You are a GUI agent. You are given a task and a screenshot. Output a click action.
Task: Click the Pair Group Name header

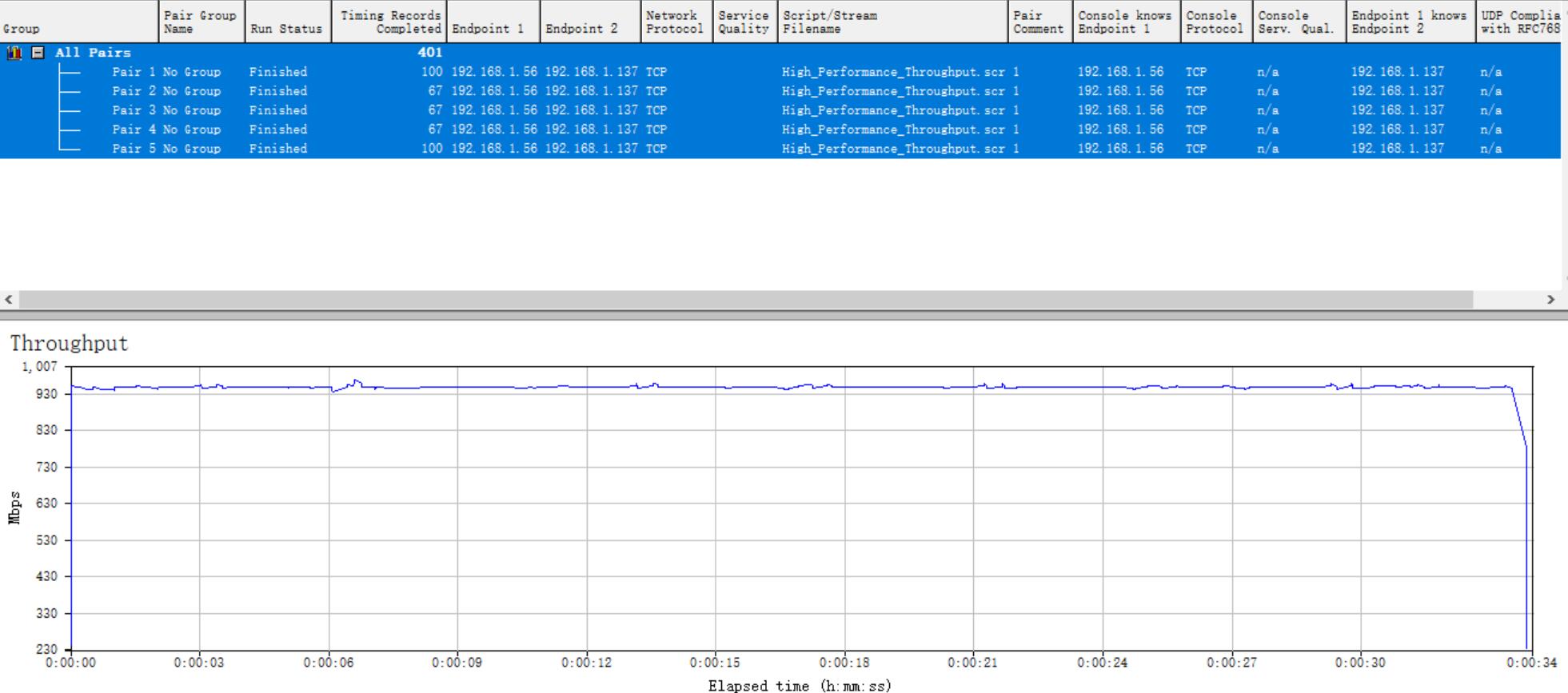(201, 22)
